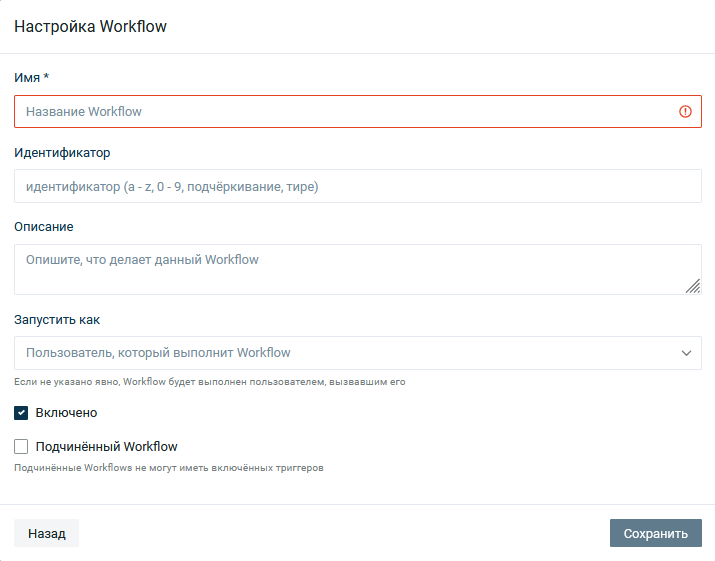Screen dimensions: 715x561
Task: Click the Название Workflow name input field
Action: tap(358, 111)
